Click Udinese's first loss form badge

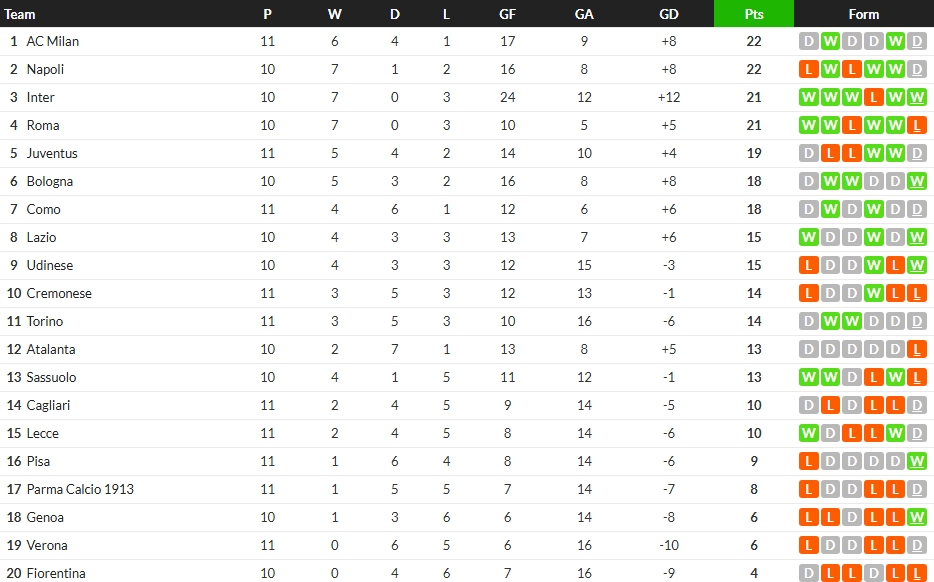pos(808,265)
